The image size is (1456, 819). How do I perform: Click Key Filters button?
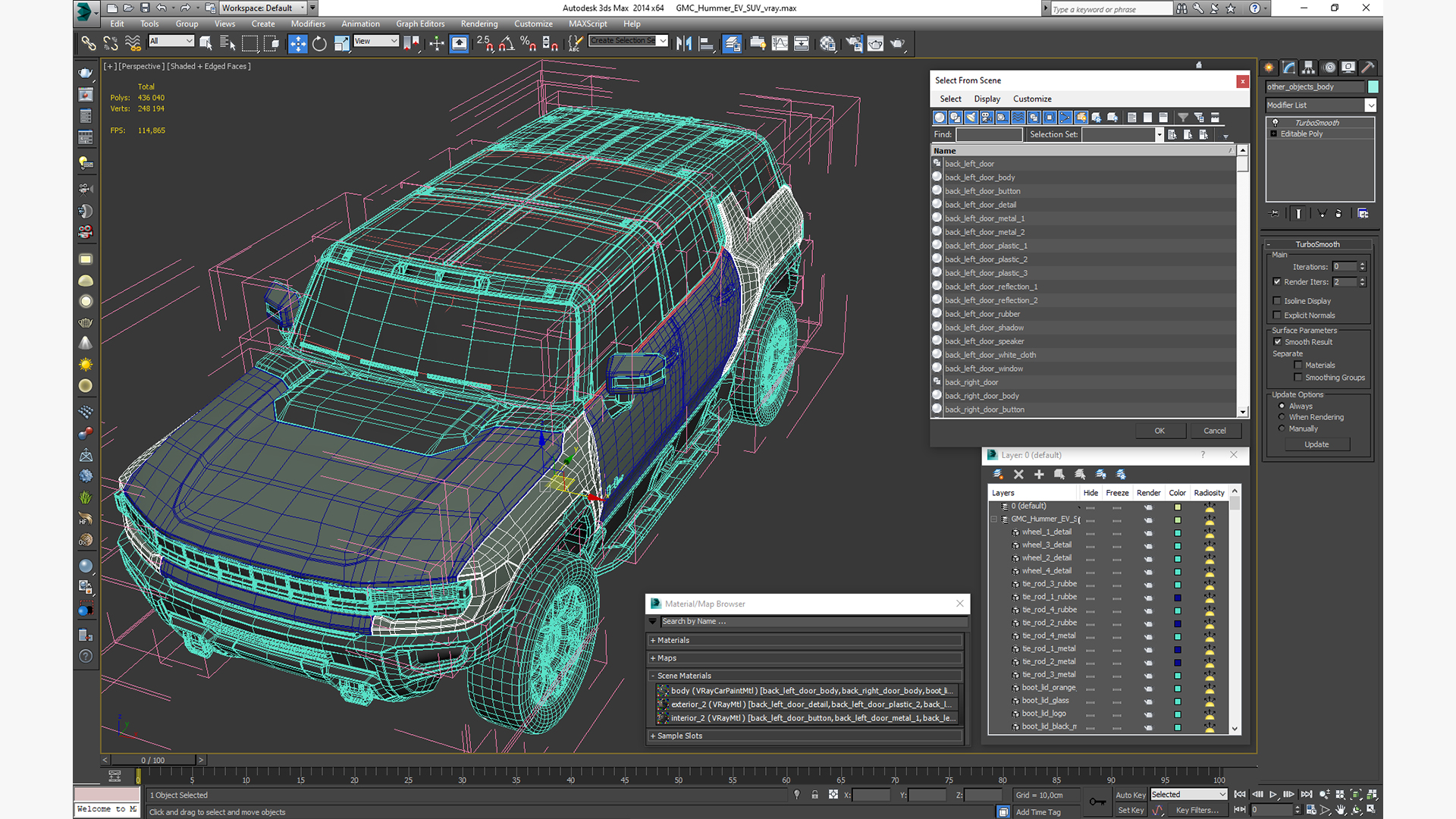point(1197,810)
